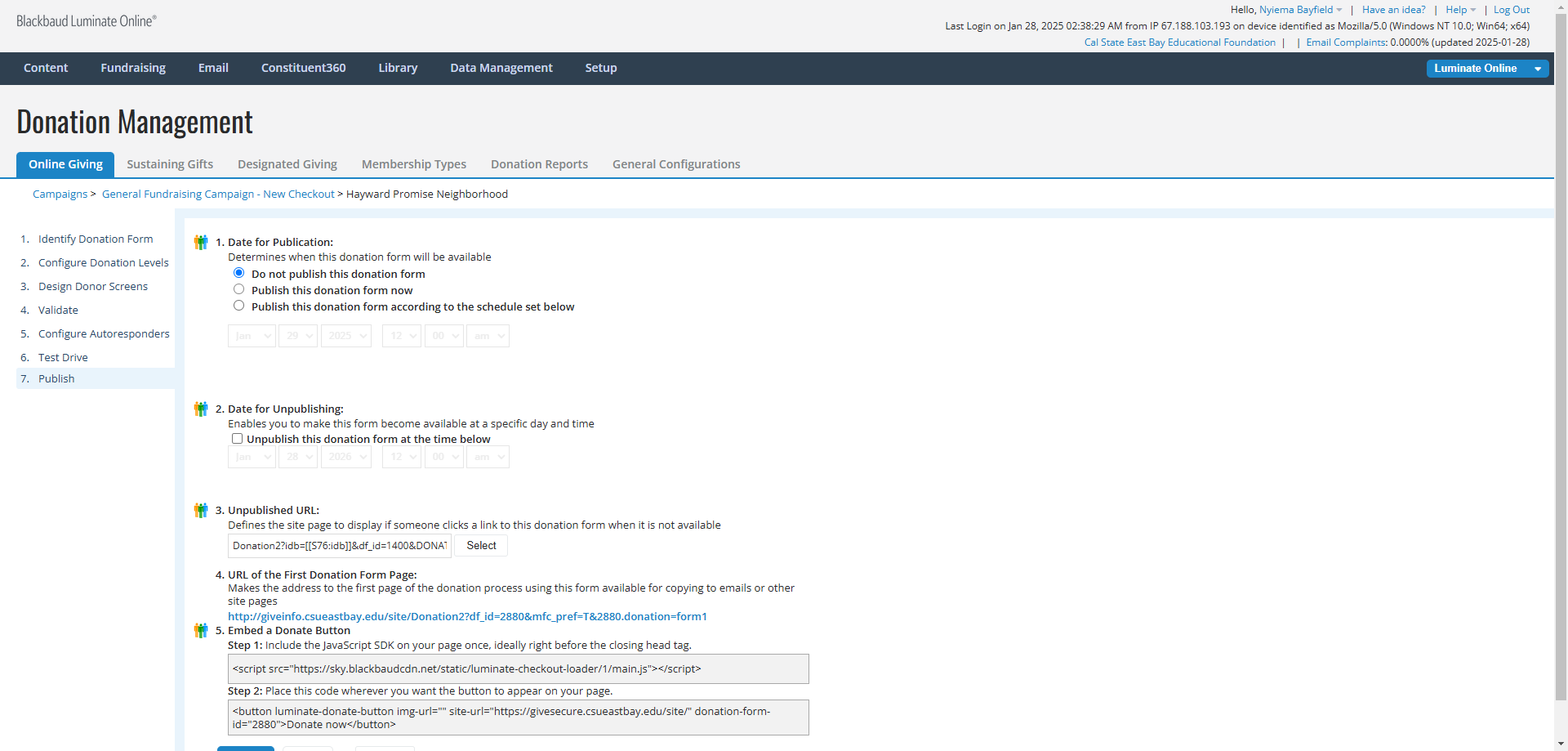1568x751 pixels.
Task: Go to step 3 Design Donor Screens
Action: click(93, 287)
